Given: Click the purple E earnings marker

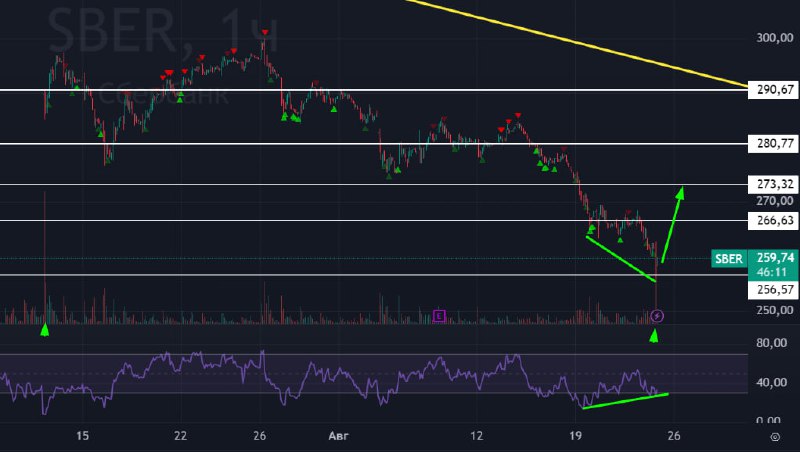Looking at the screenshot, I should point(439,316).
